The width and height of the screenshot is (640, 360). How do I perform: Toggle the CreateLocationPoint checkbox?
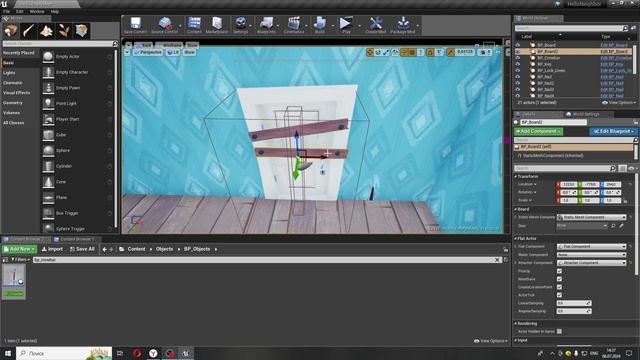coord(559,287)
